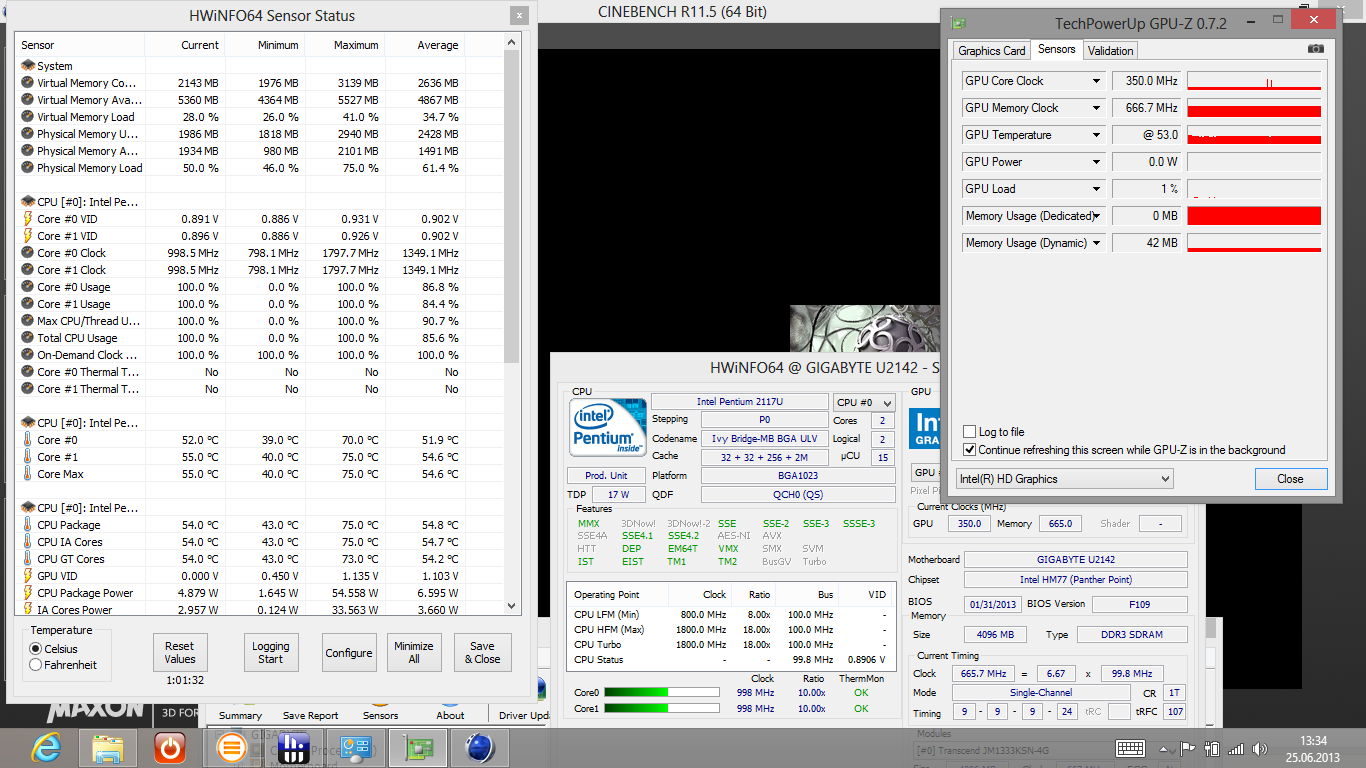Open the Memory Usage (Dynamic) dropdown
The image size is (1366, 768).
click(1096, 243)
